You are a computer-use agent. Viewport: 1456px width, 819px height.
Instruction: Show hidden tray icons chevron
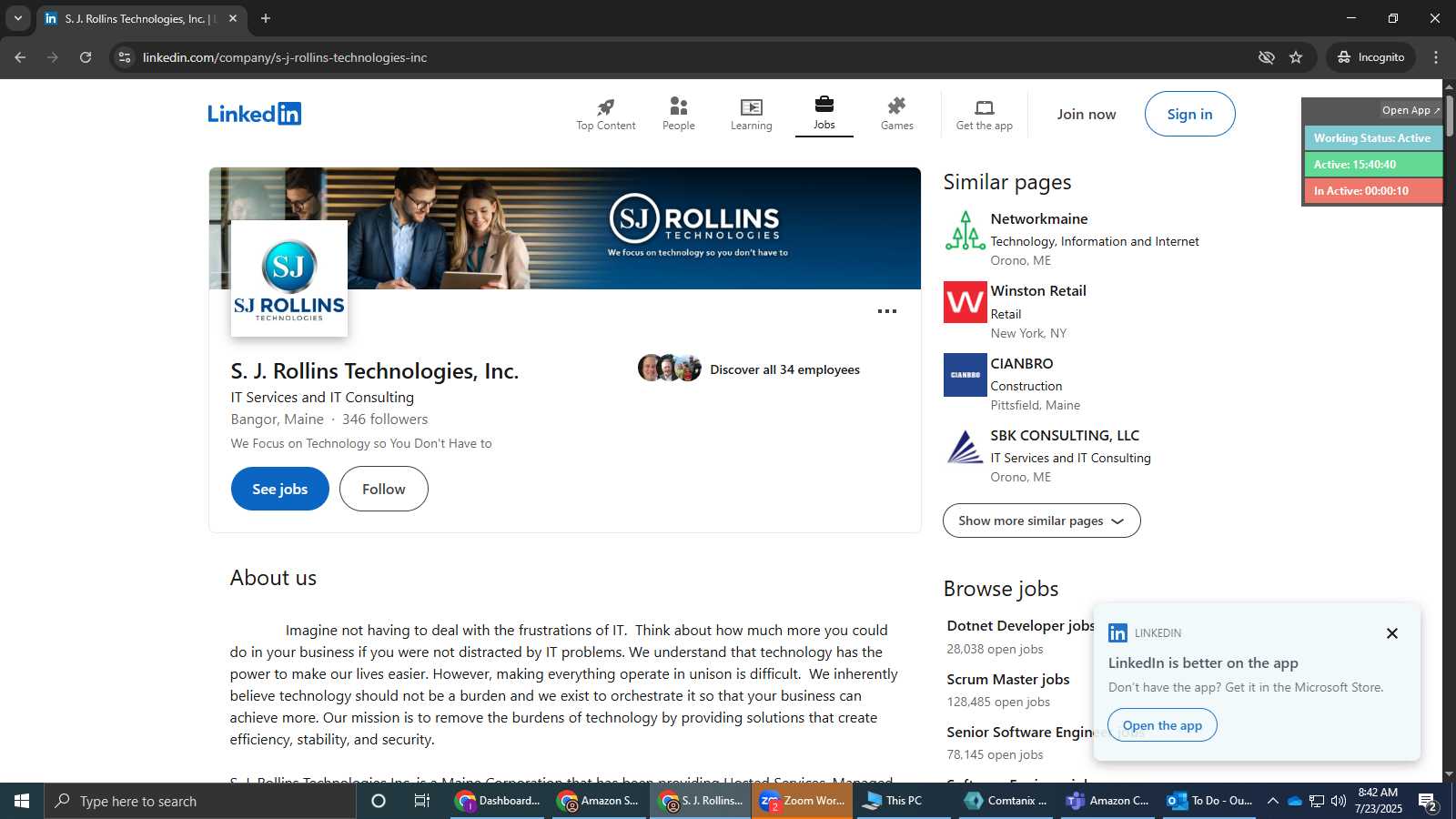click(x=1273, y=801)
